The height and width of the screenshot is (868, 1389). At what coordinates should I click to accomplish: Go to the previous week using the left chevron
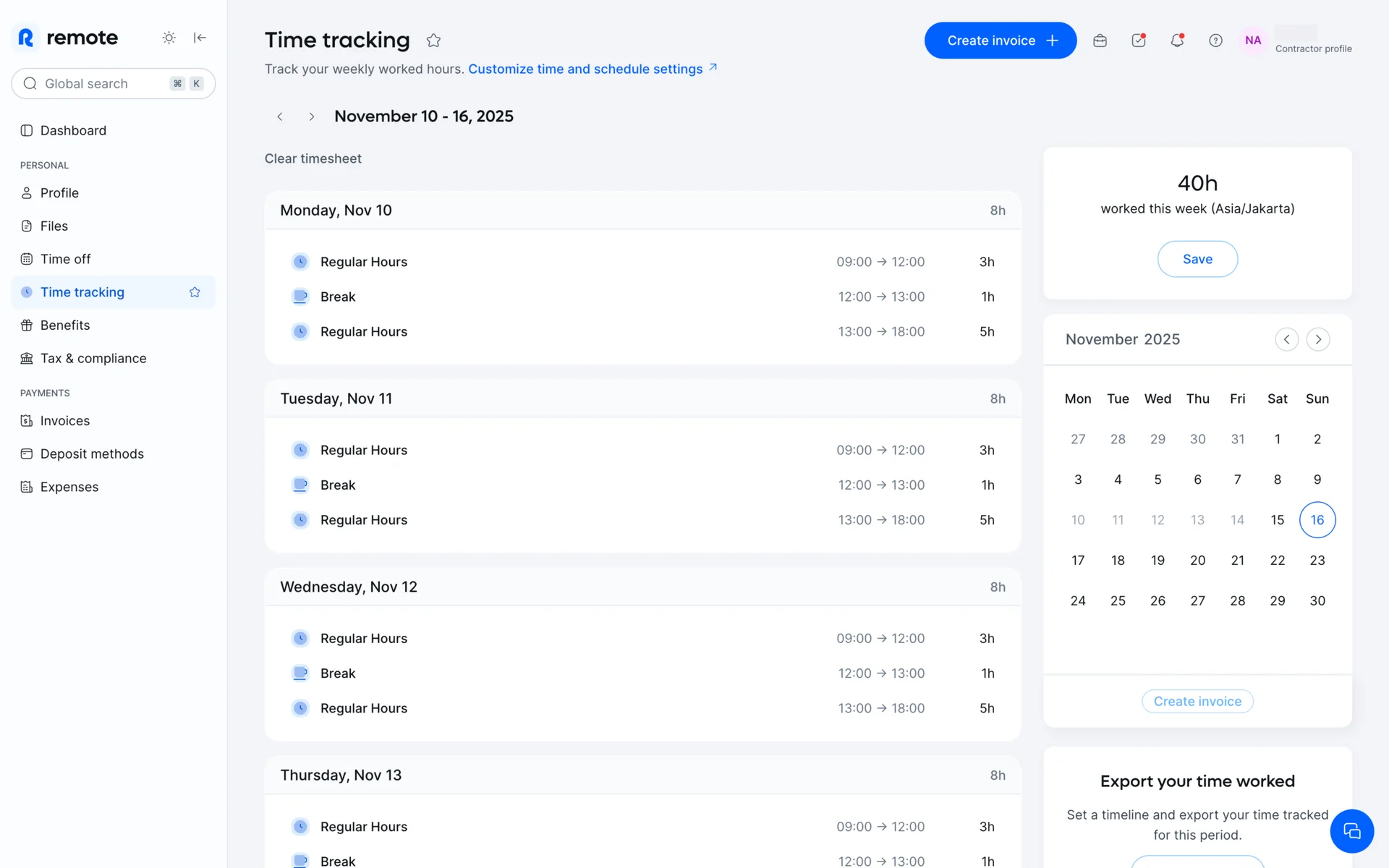click(x=280, y=116)
